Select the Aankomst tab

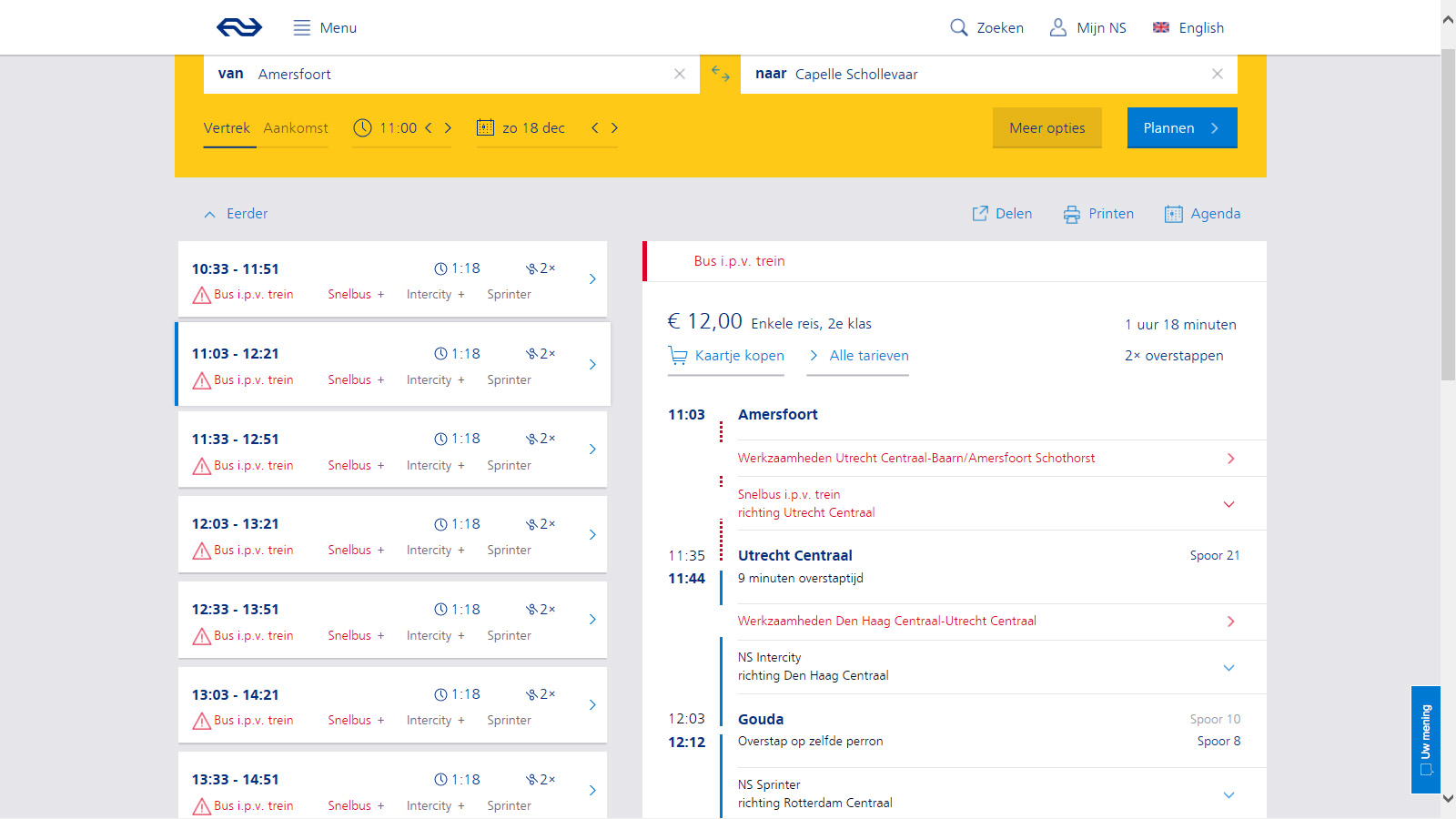pos(296,128)
